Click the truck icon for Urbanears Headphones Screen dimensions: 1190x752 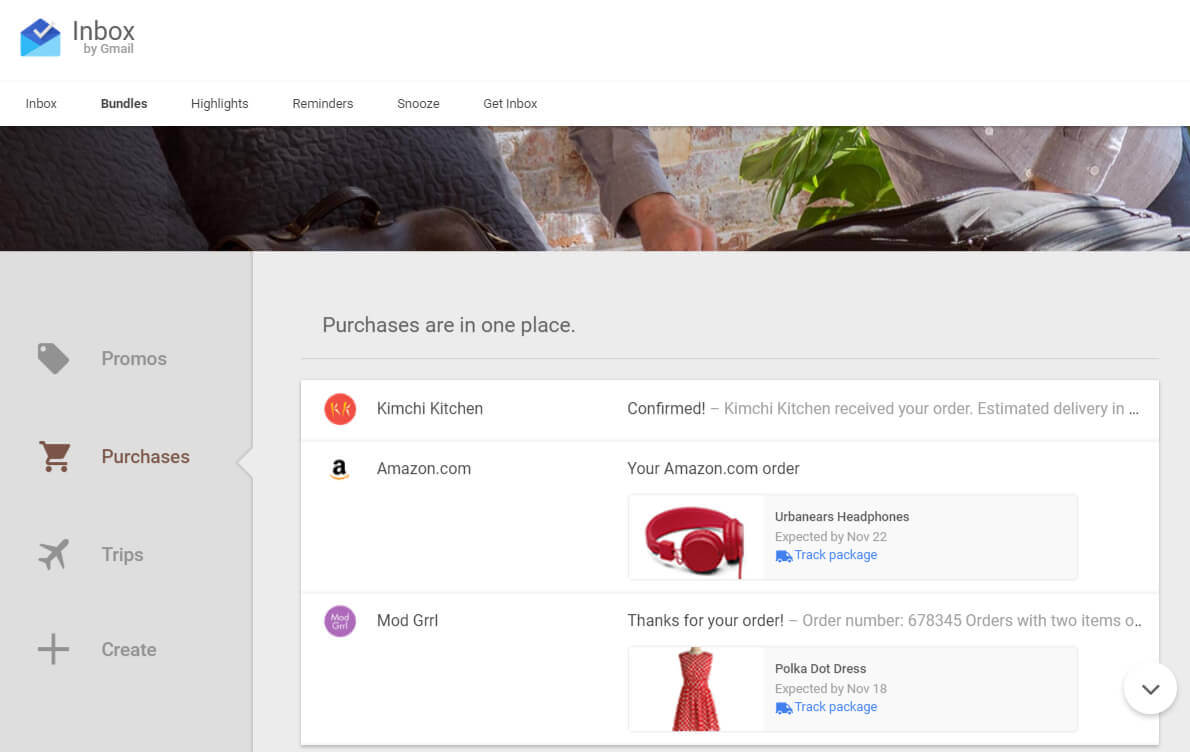pyautogui.click(x=783, y=556)
